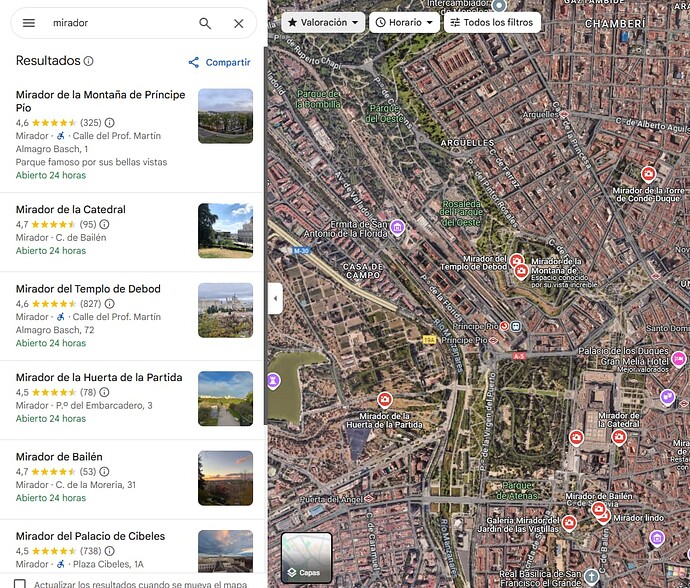
Task: Click wheelchair icon in Templo de Debod result
Action: pos(61,317)
